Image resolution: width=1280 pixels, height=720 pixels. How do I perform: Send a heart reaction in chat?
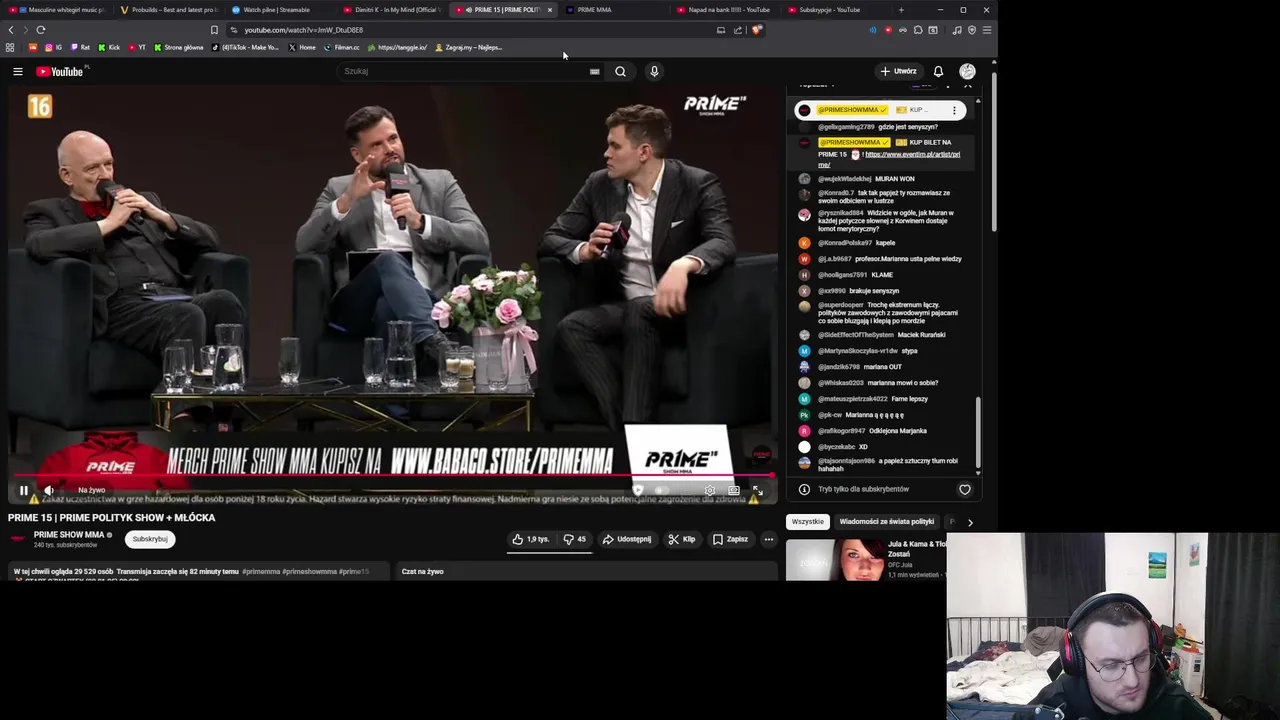coord(964,489)
